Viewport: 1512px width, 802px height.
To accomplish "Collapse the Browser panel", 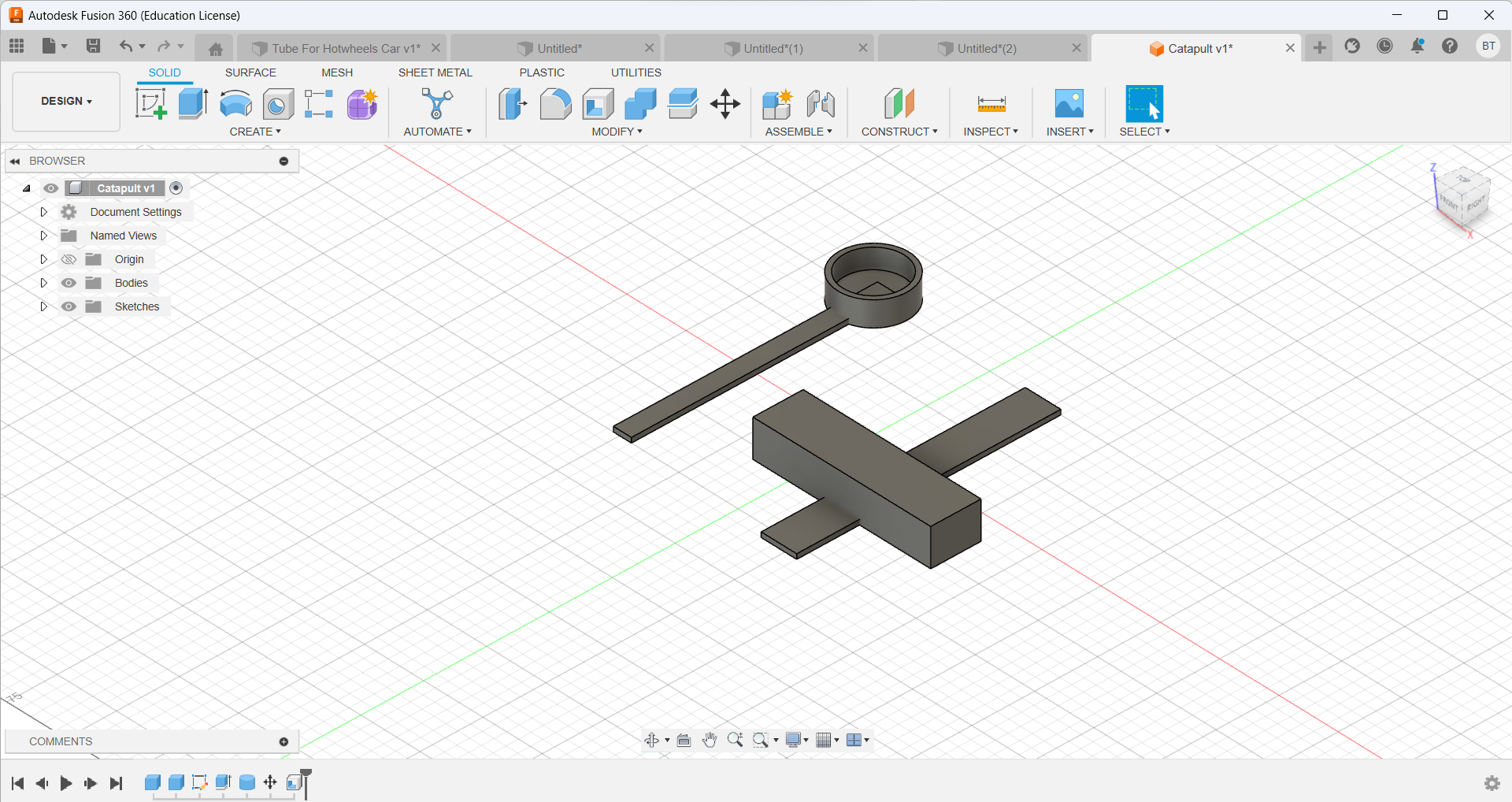I will (15, 161).
